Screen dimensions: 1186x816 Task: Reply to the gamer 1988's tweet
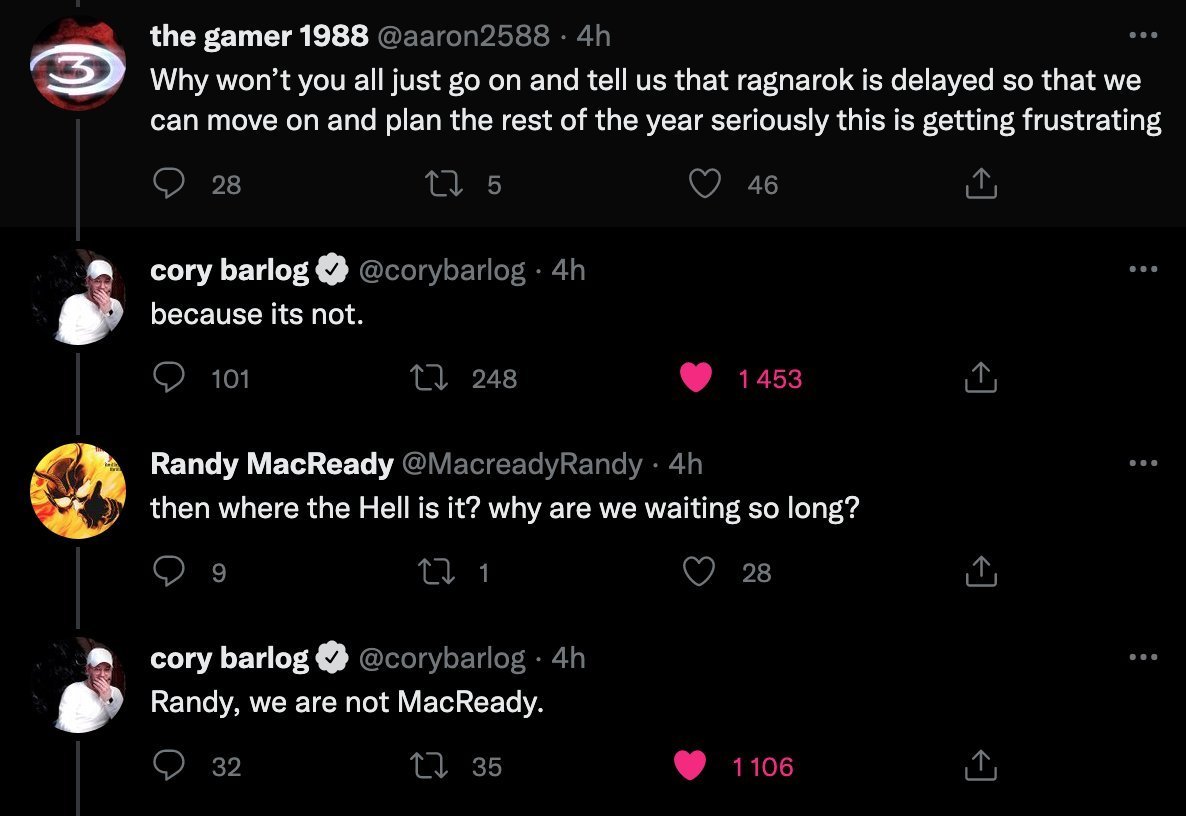168,183
